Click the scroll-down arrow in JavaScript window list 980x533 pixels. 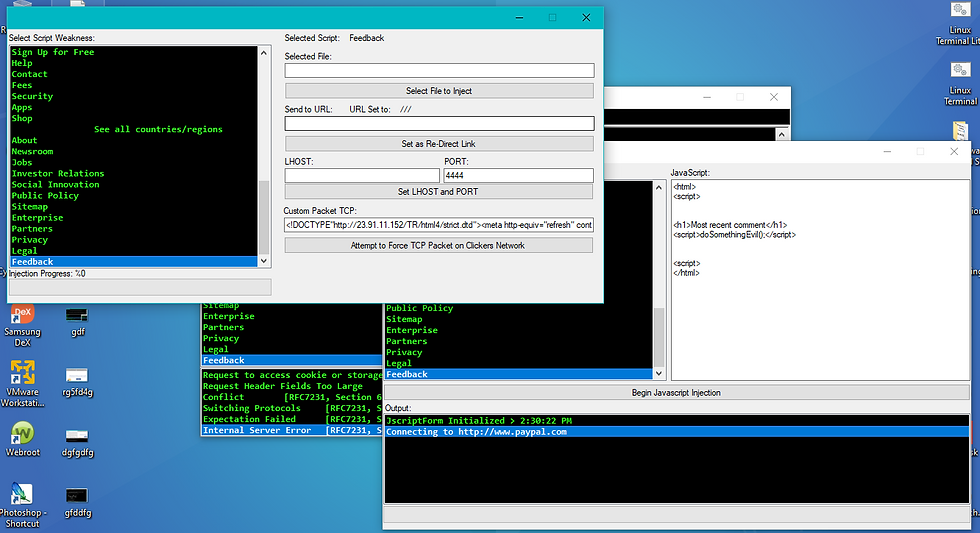658,373
